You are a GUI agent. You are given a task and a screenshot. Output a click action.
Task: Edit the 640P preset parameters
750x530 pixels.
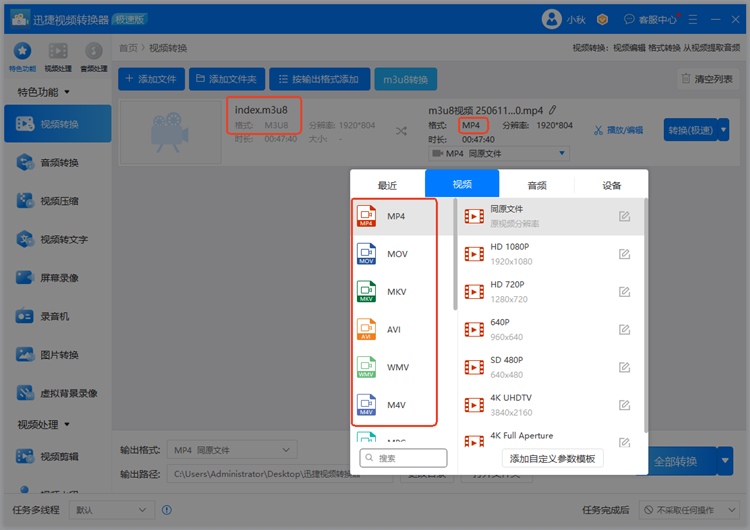pos(624,330)
